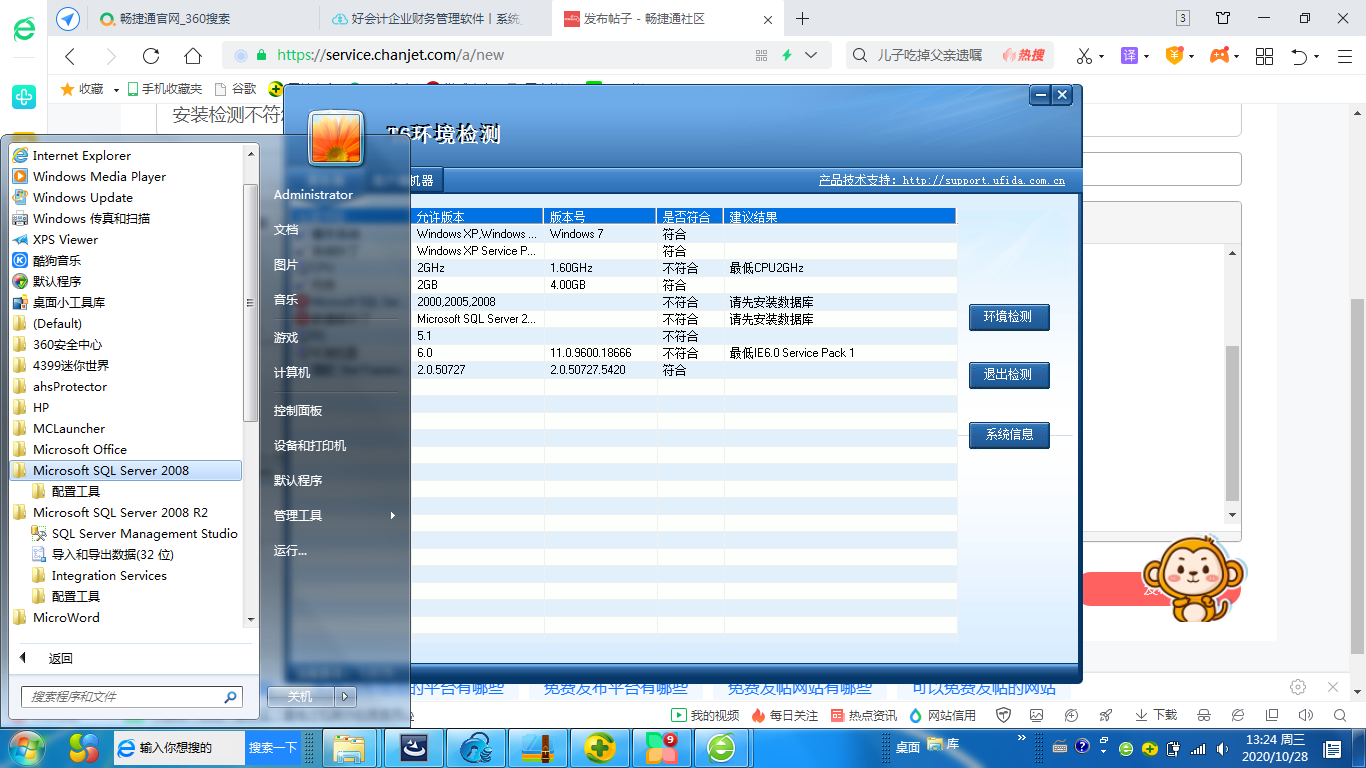
Task: Click the 网站信用 status bar item
Action: click(x=942, y=715)
